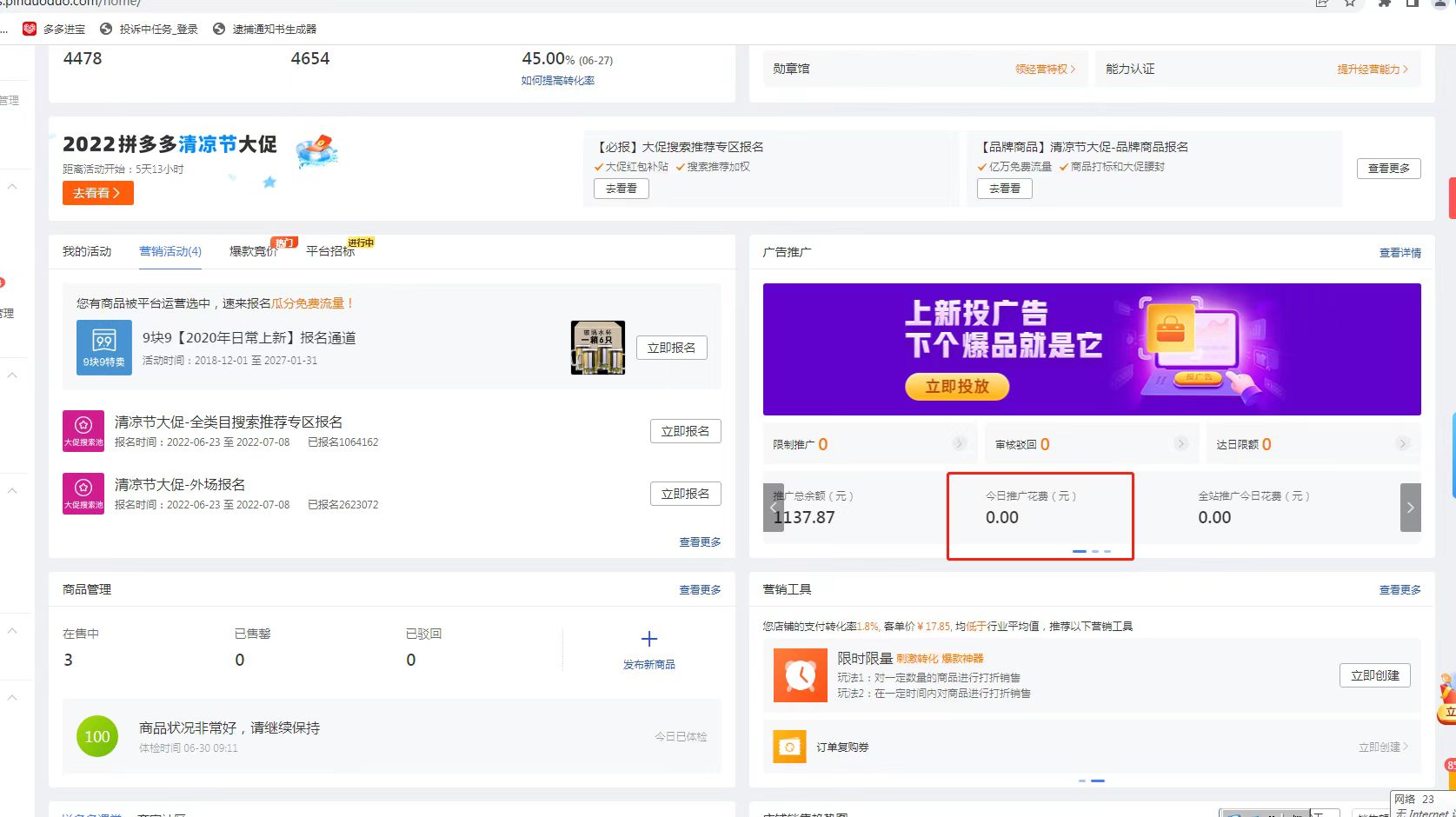Click the 限时限量 alarm clock icon
Image resolution: width=1456 pixels, height=817 pixels.
tap(801, 675)
